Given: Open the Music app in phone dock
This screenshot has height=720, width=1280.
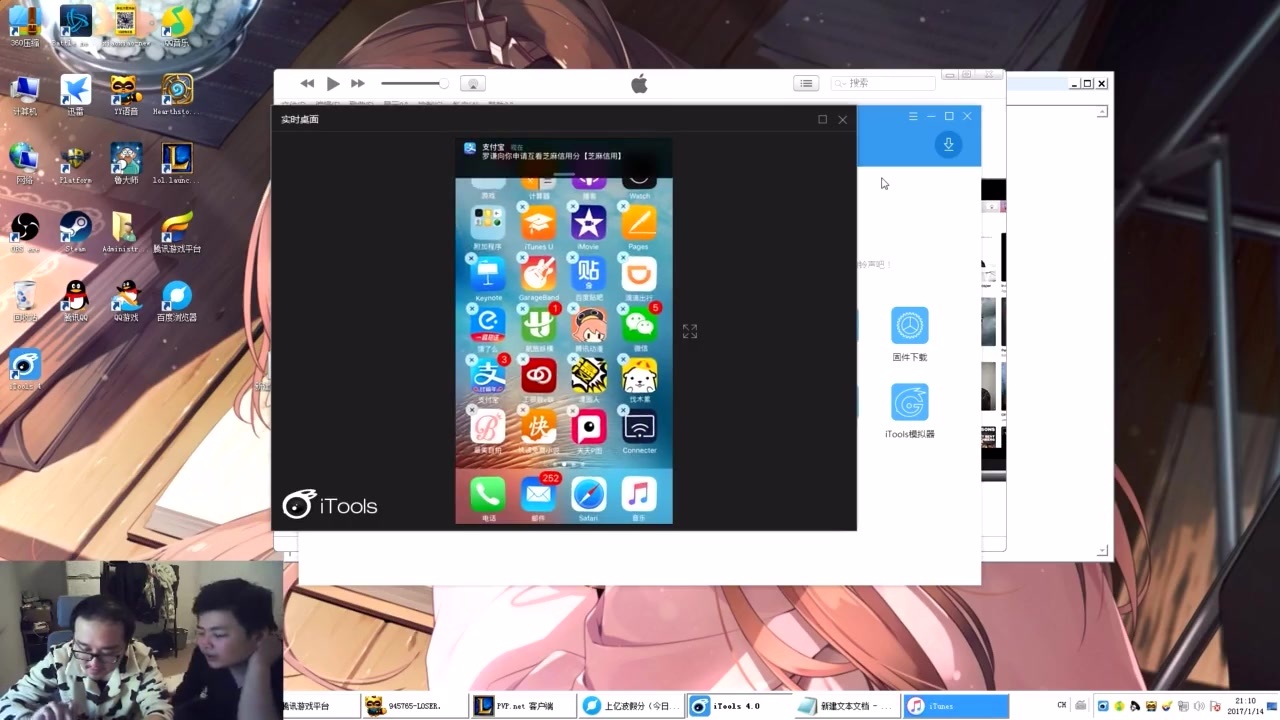Looking at the screenshot, I should point(639,494).
